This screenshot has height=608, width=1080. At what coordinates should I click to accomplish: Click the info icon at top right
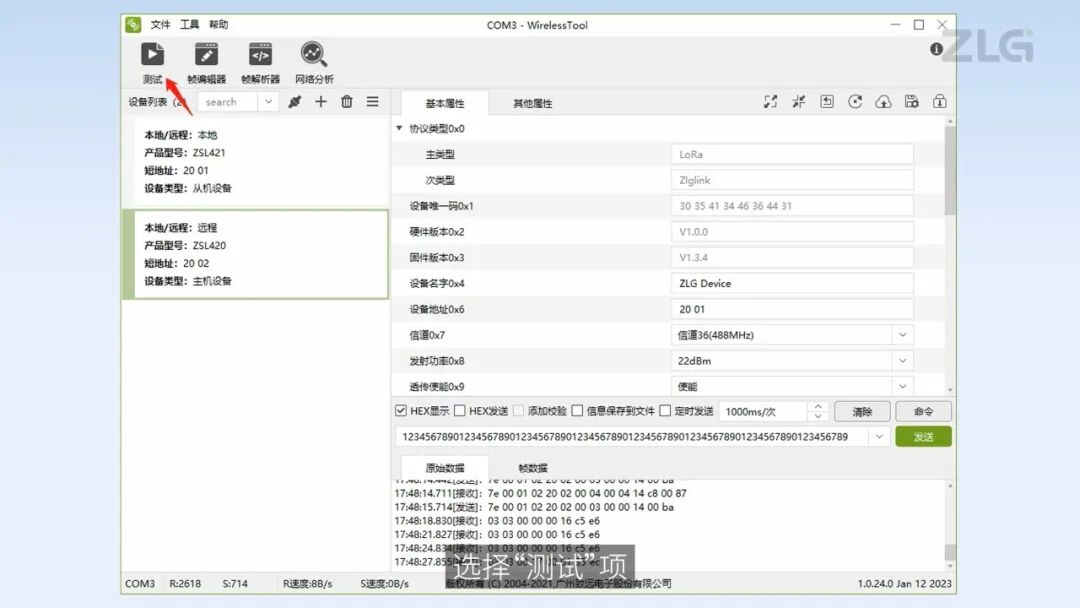click(x=936, y=49)
